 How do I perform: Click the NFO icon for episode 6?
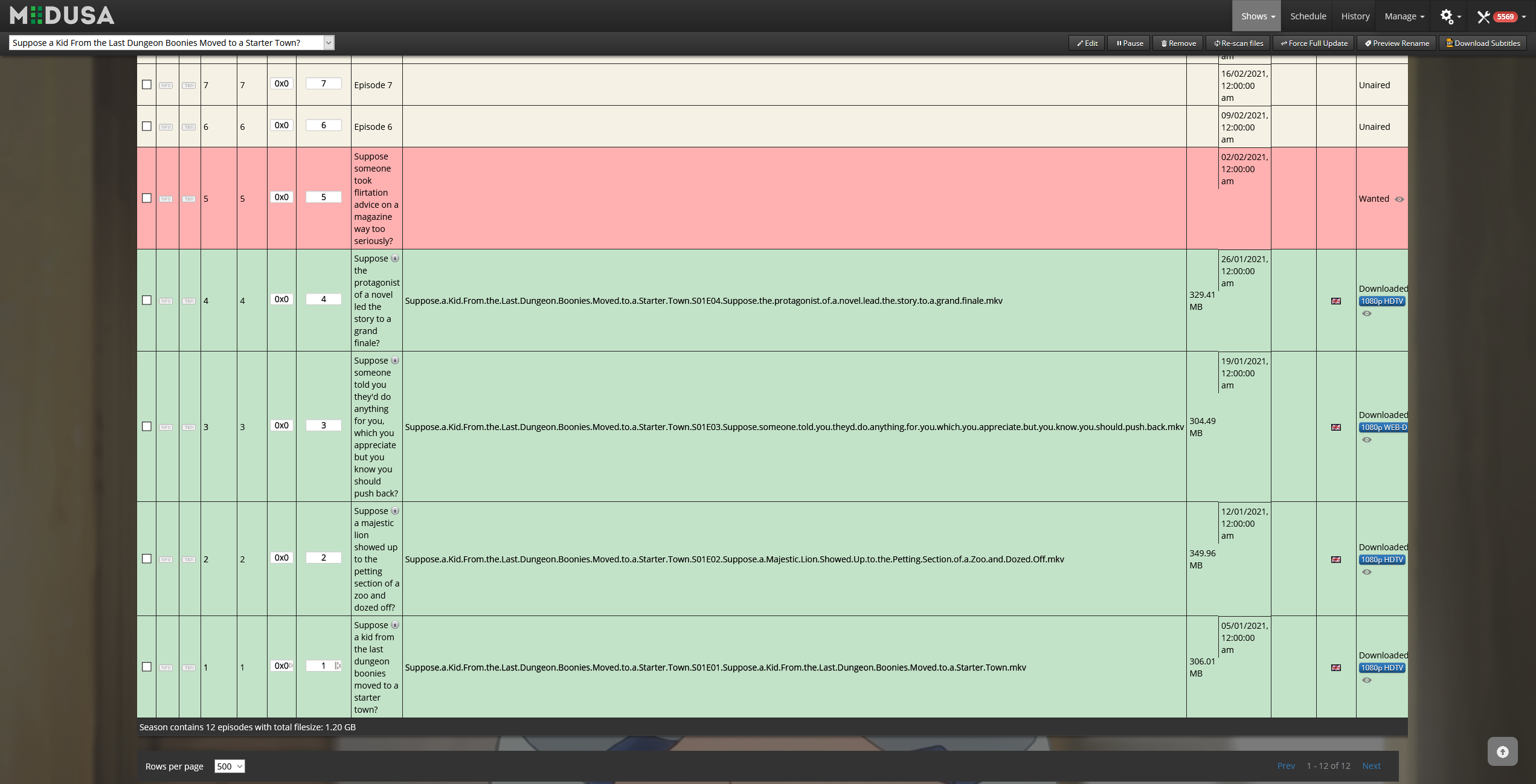165,127
